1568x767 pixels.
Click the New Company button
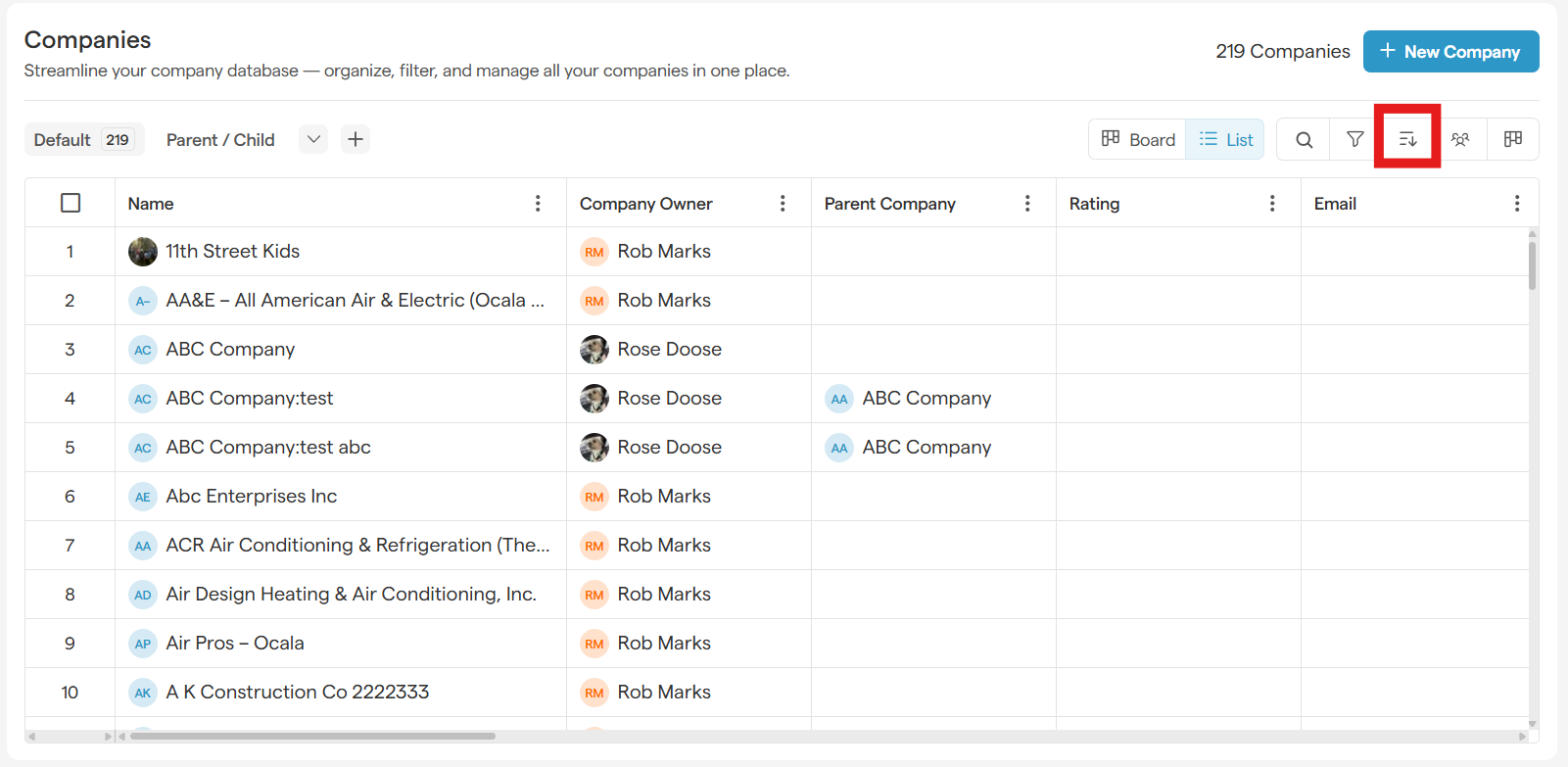coord(1450,52)
